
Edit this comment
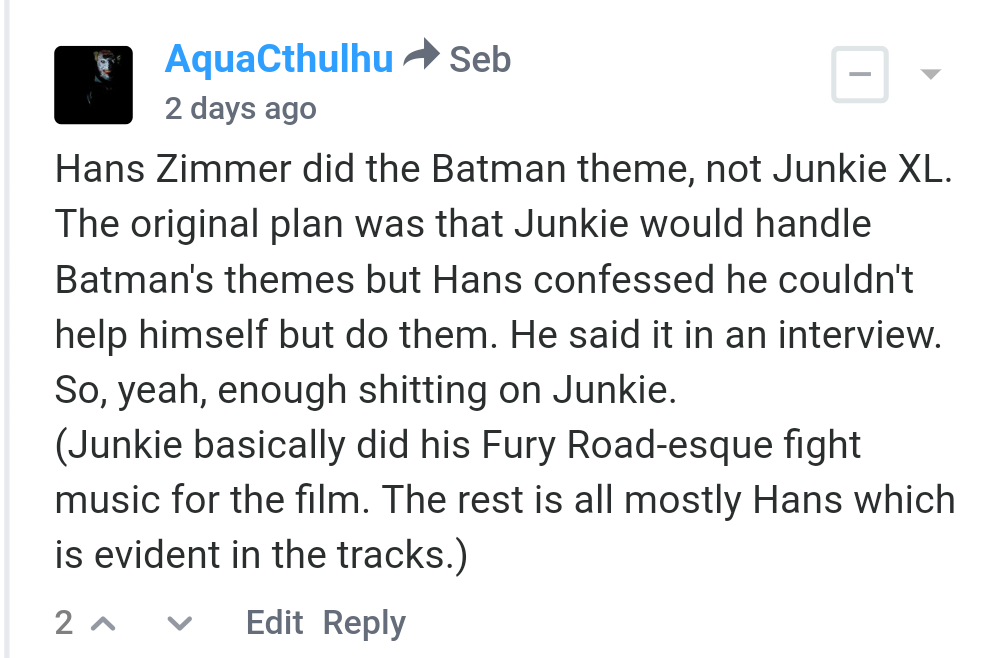[274, 622]
